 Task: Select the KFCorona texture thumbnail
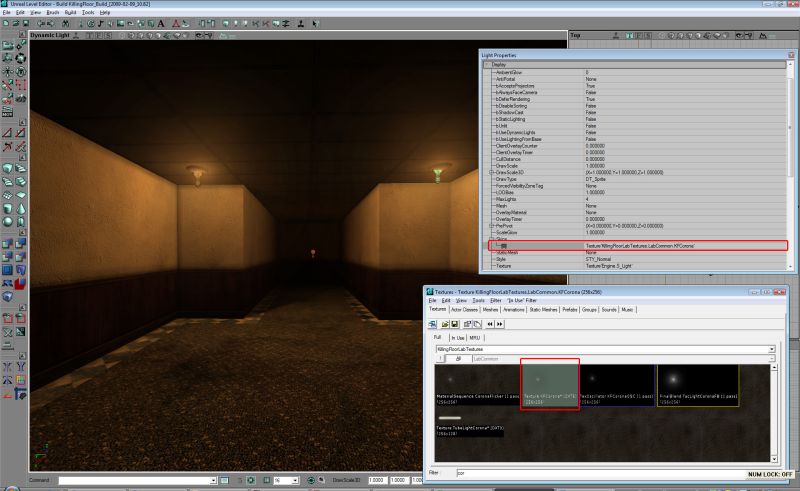pyautogui.click(x=549, y=384)
